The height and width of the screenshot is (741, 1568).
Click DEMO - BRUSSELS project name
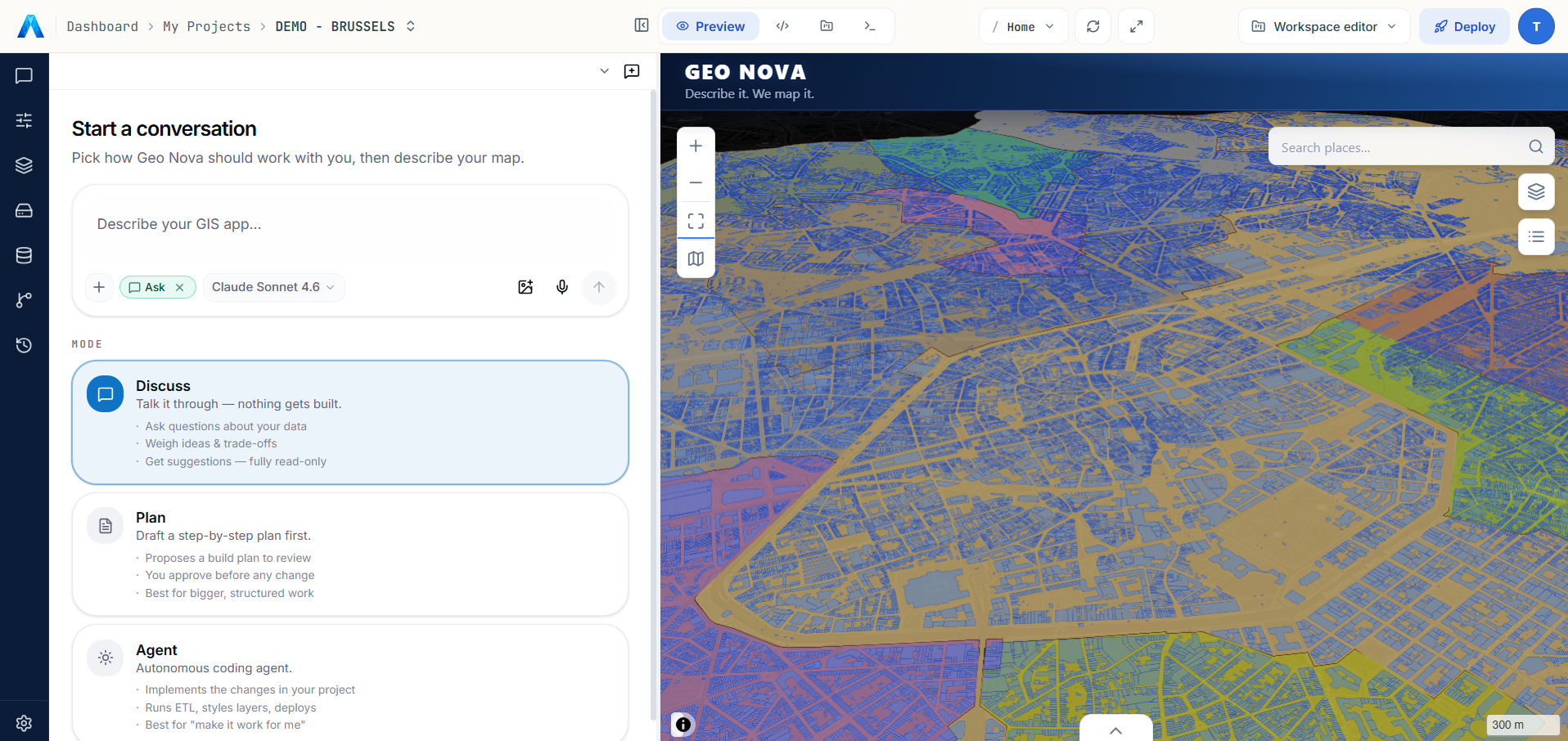335,26
